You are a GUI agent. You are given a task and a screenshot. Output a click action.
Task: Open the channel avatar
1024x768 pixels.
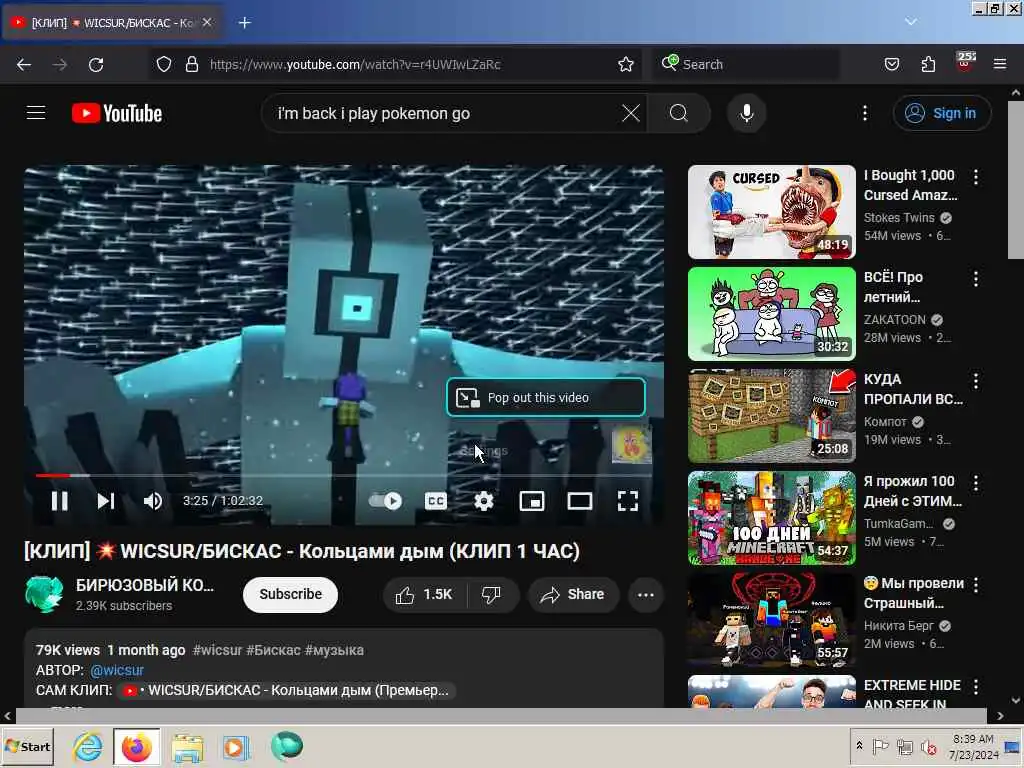click(44, 594)
